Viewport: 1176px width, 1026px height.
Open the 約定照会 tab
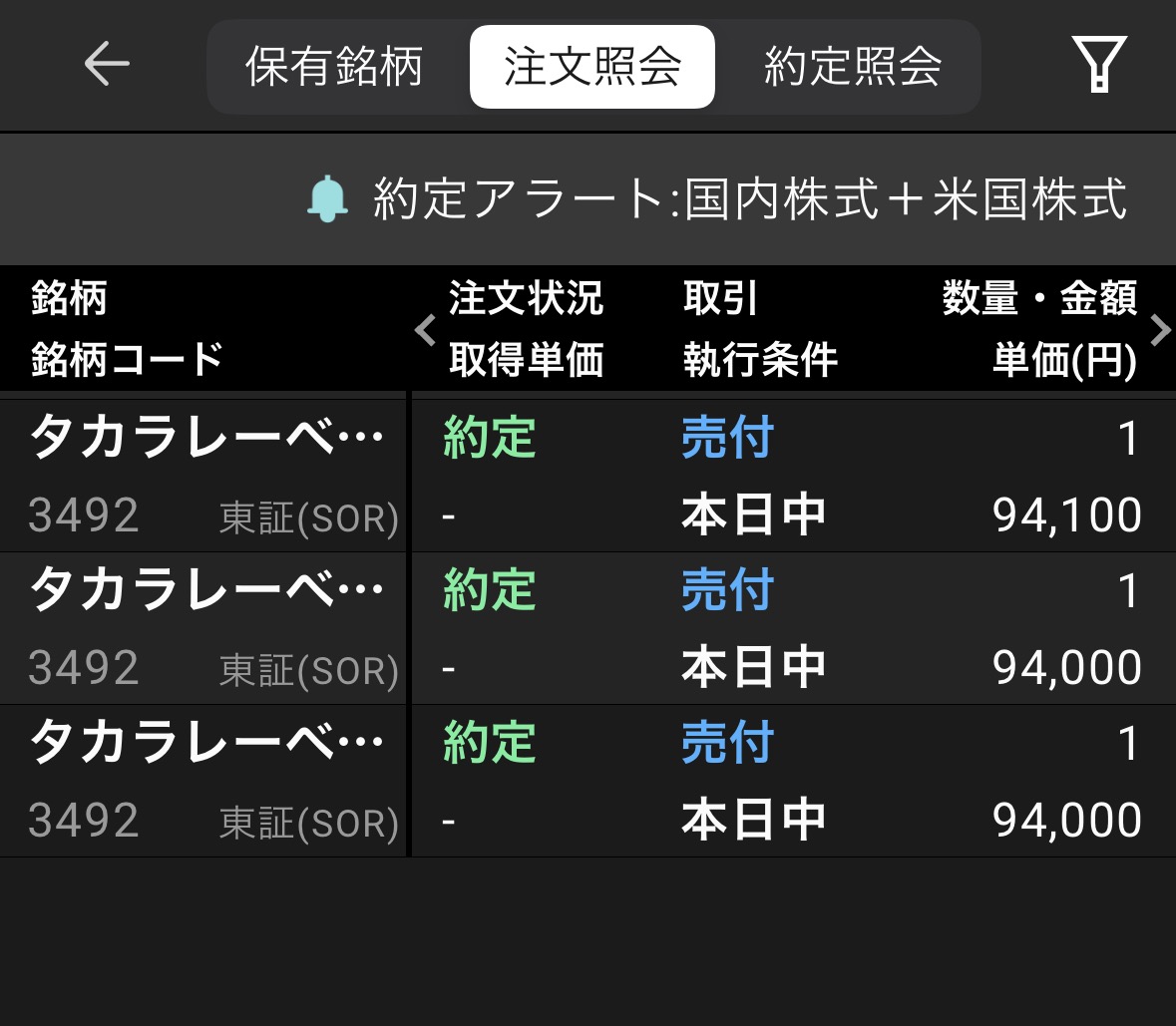[853, 67]
